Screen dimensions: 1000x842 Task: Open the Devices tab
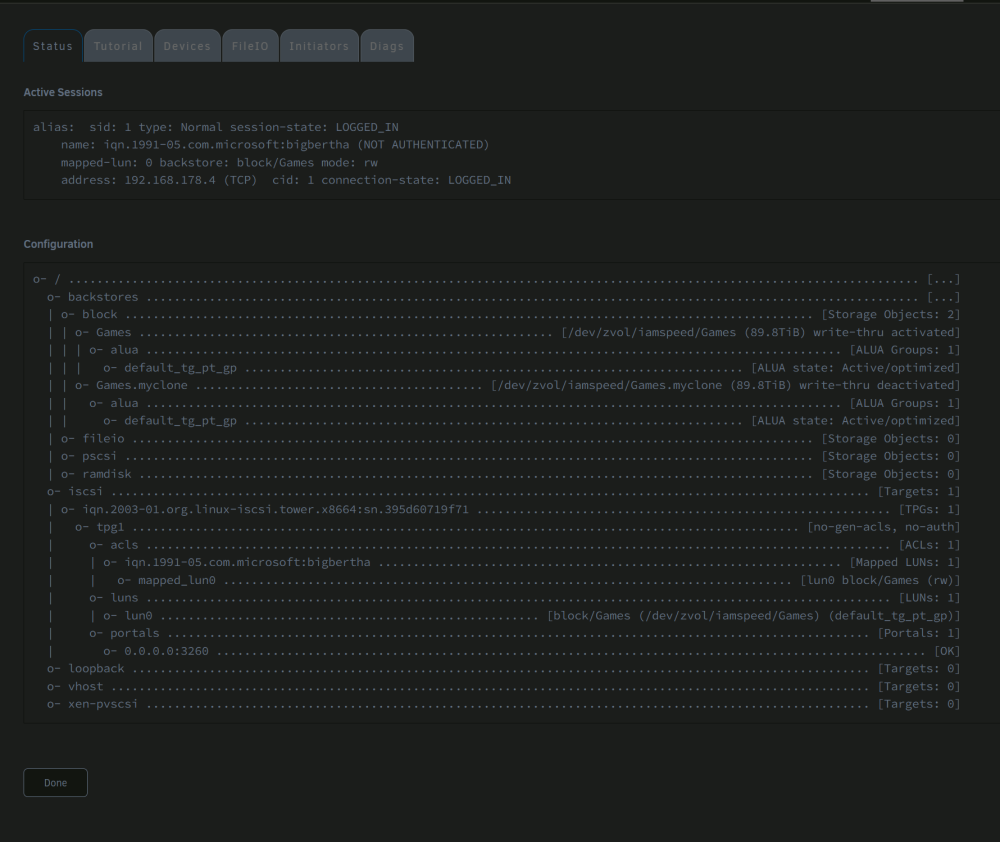point(187,46)
